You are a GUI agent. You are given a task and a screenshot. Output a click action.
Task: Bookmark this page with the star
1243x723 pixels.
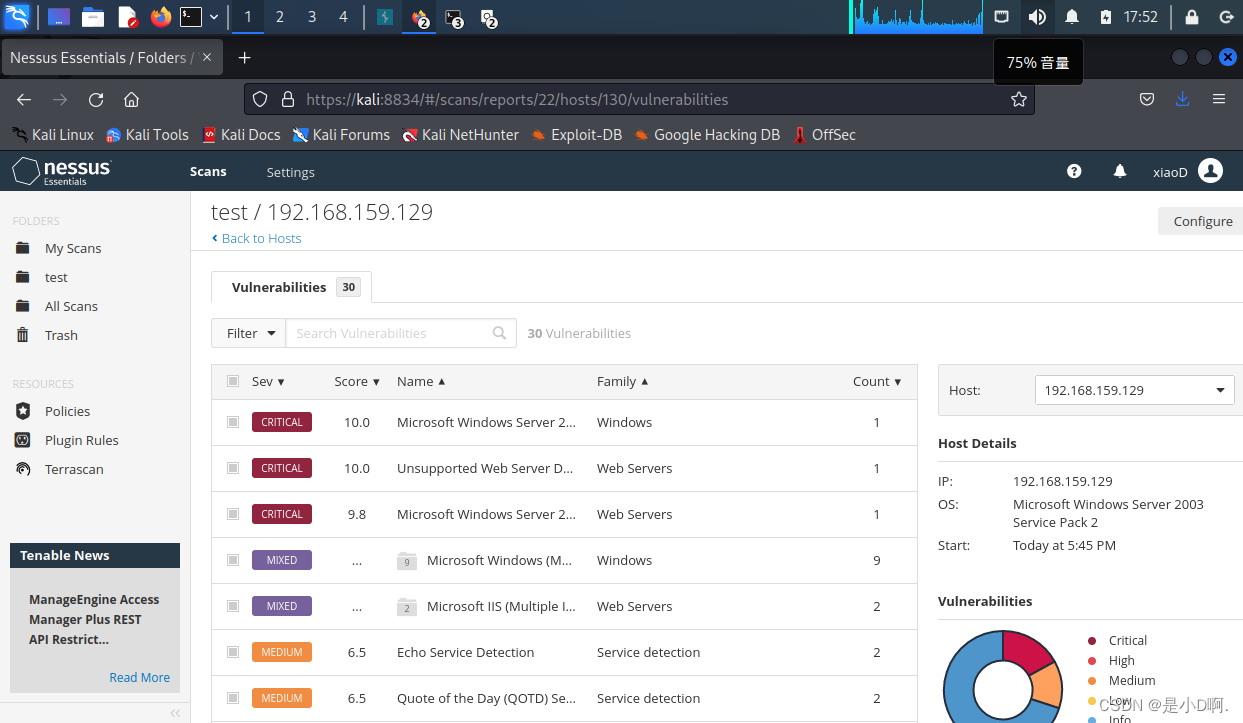[x=1018, y=99]
